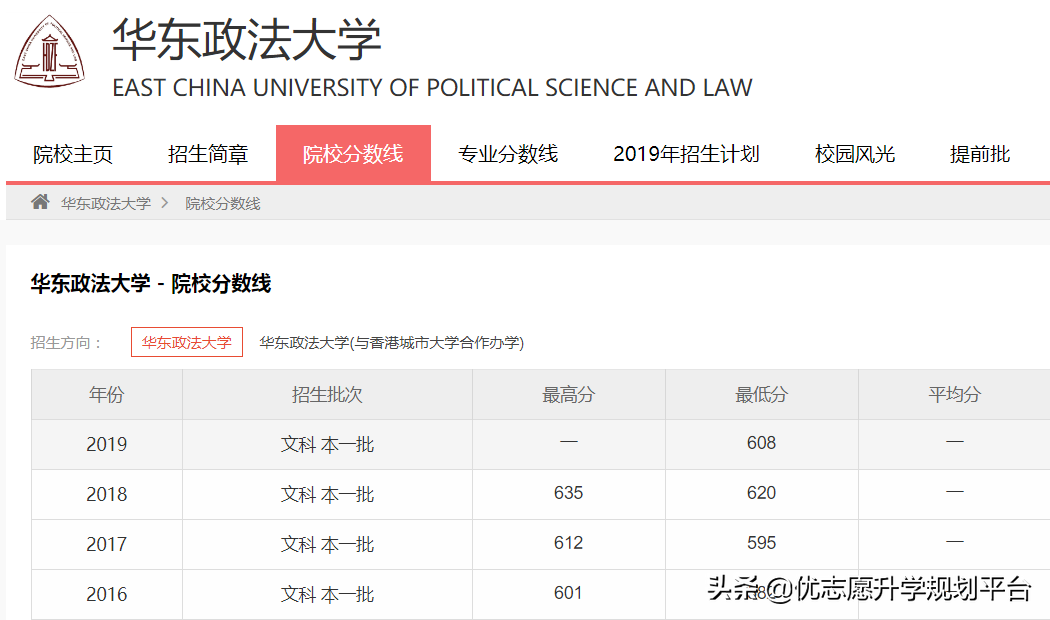Switch to the 招生简章 tab
1050x620 pixels.
(207, 153)
